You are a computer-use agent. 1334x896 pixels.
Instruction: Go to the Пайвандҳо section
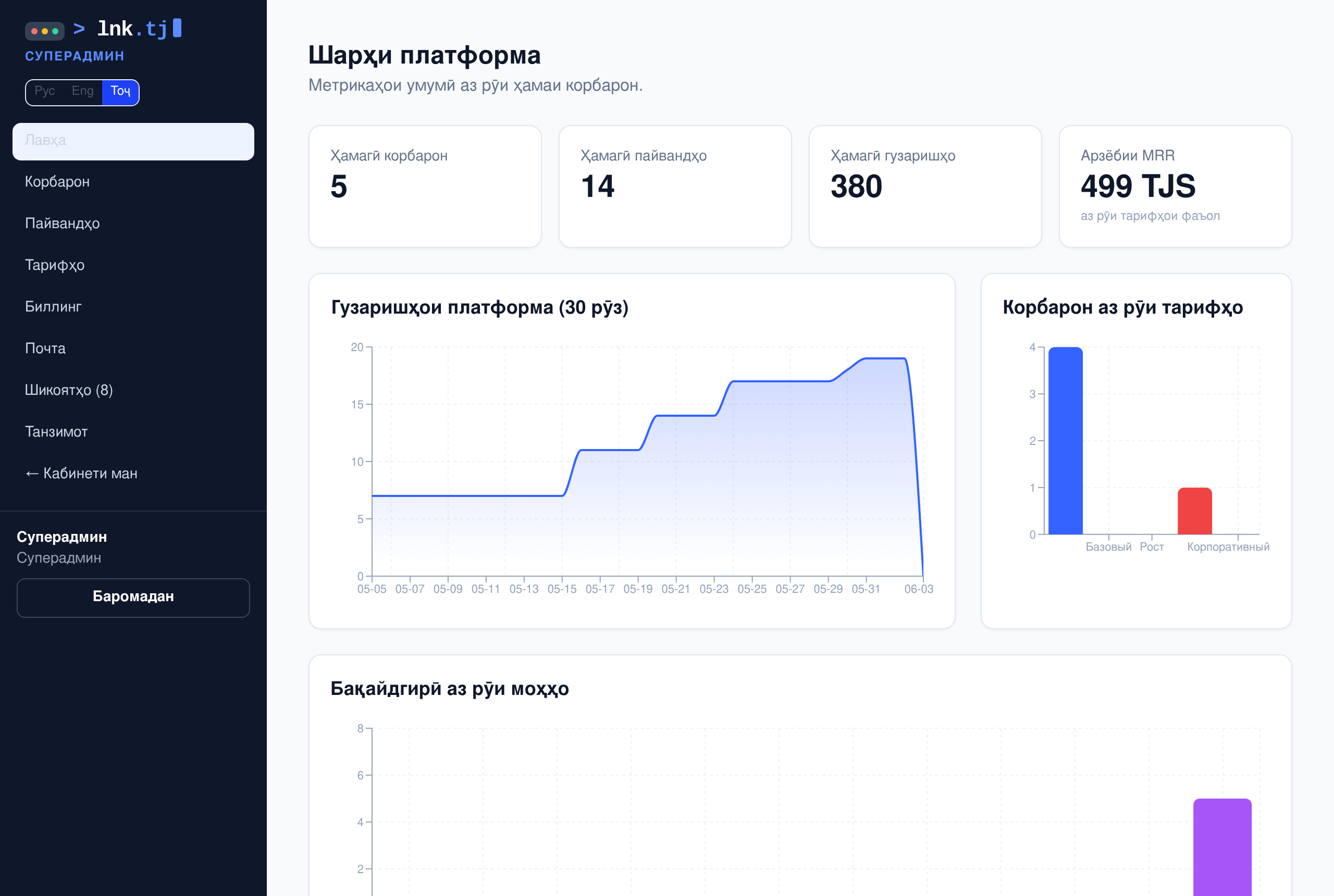tap(133, 223)
